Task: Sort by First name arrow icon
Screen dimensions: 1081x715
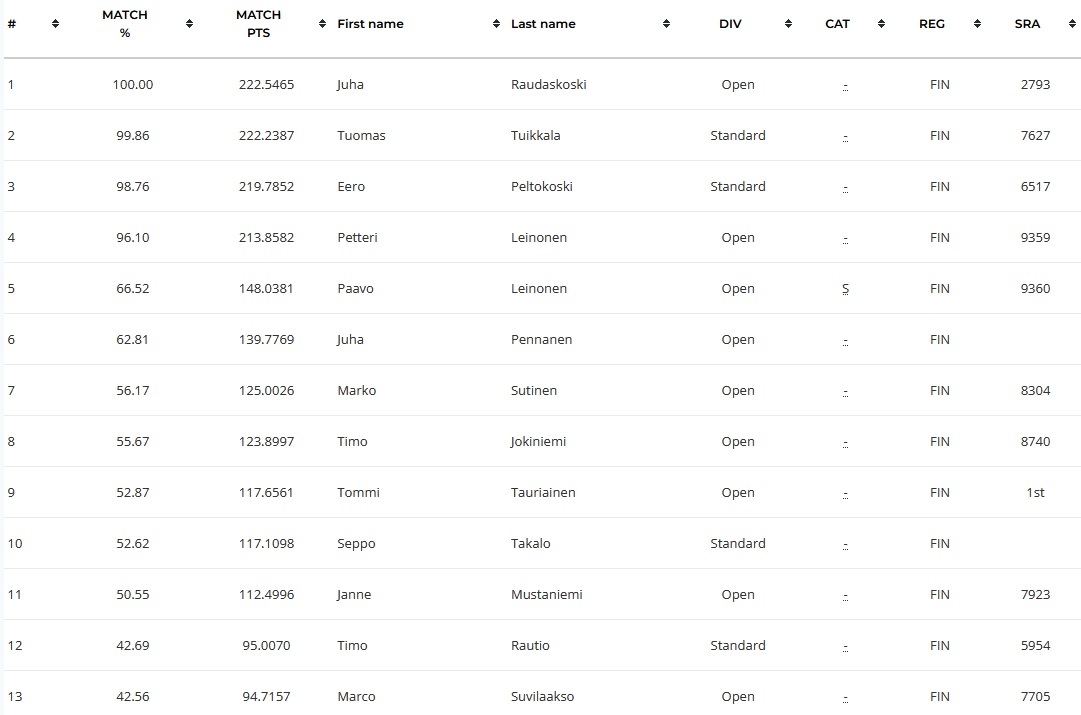Action: pyautogui.click(x=496, y=23)
